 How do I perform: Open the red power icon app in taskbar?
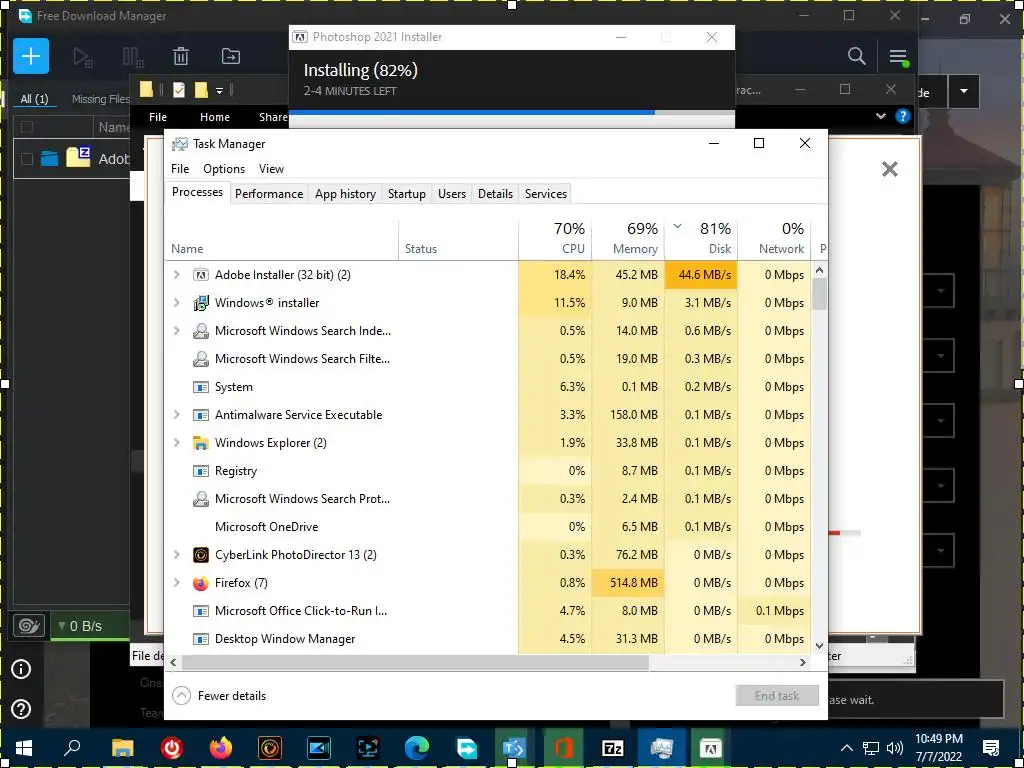(x=172, y=748)
